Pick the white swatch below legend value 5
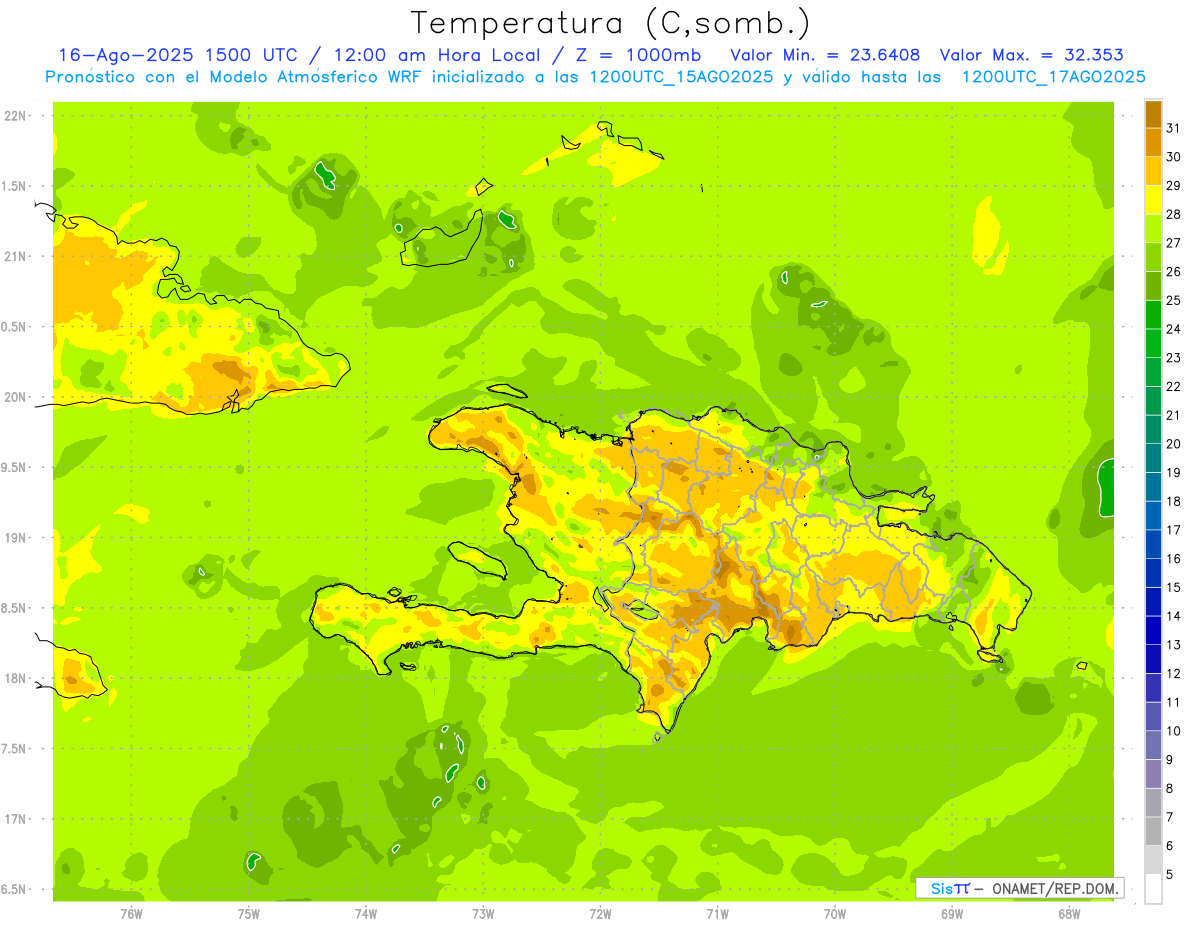1200x927 pixels. tap(1153, 888)
